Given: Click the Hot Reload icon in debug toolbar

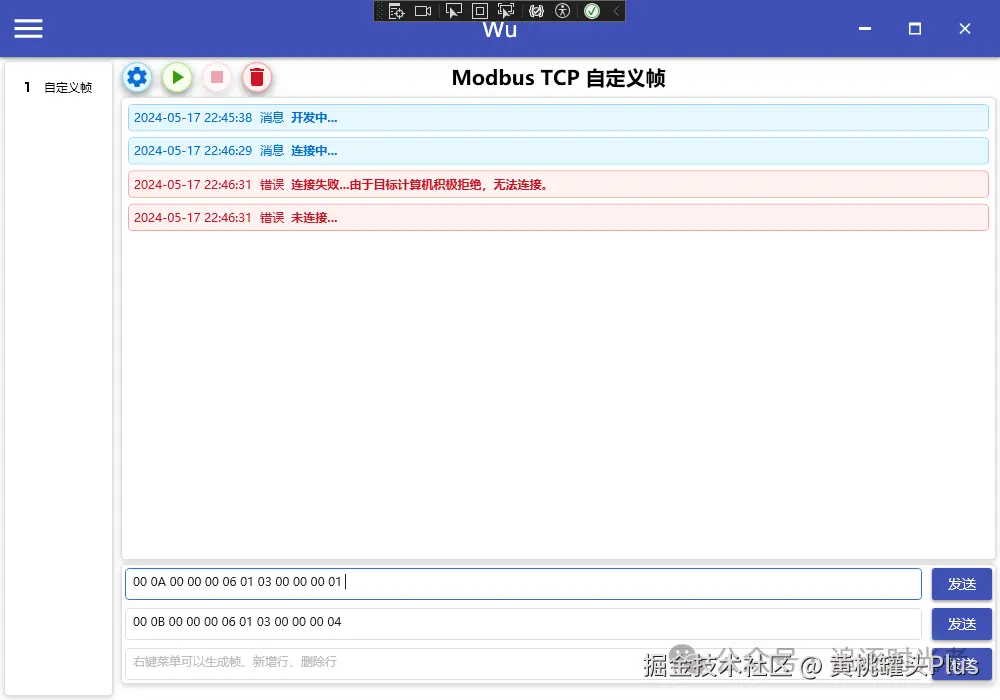Looking at the screenshot, I should (536, 11).
